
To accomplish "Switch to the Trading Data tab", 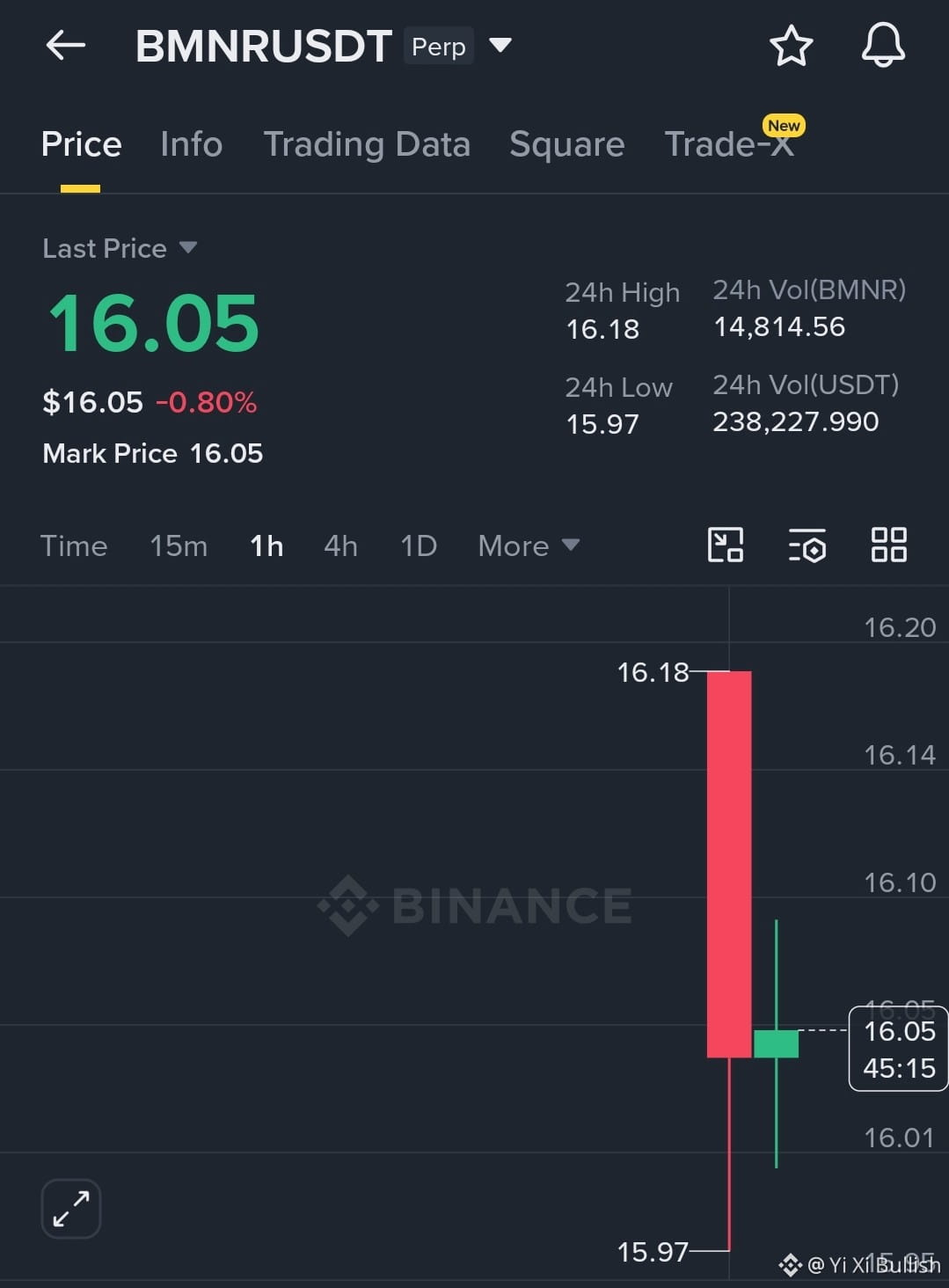I will pos(367,144).
